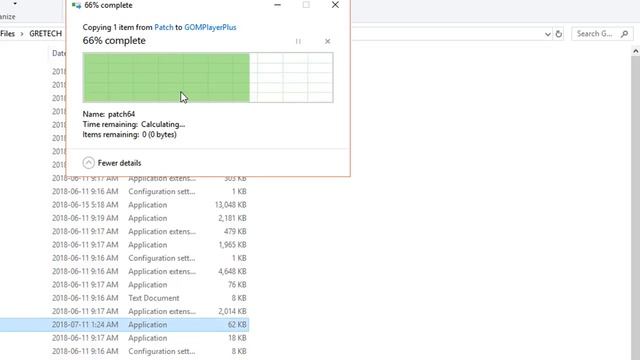Minimize the copy progress dialog
Viewport: 640px width, 360px height.
[278, 5]
